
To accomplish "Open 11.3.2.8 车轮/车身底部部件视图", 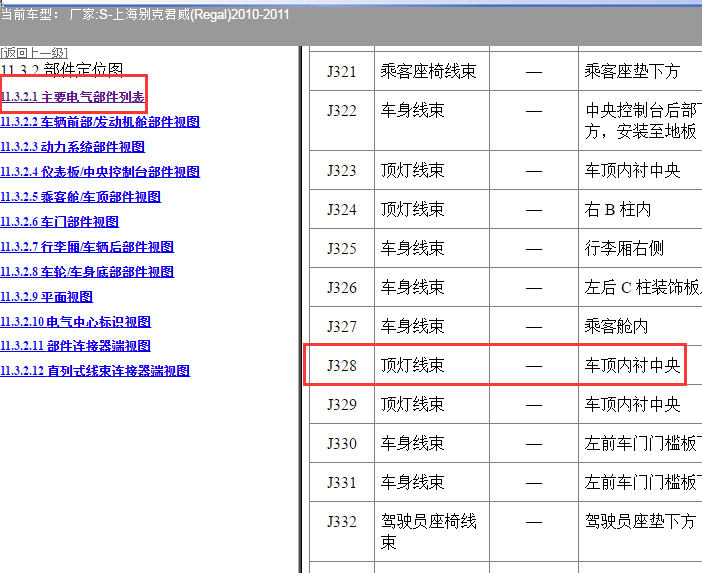I will point(87,272).
